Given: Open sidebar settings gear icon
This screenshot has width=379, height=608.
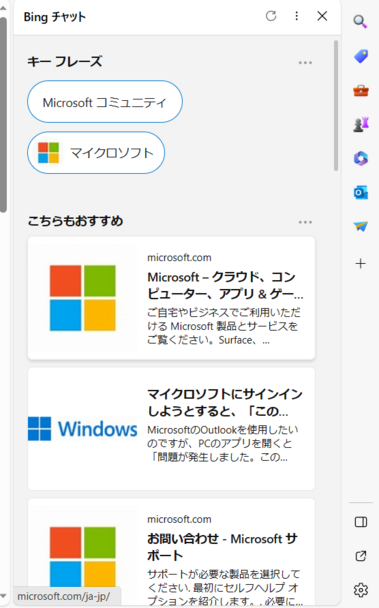Looking at the screenshot, I should click(361, 590).
